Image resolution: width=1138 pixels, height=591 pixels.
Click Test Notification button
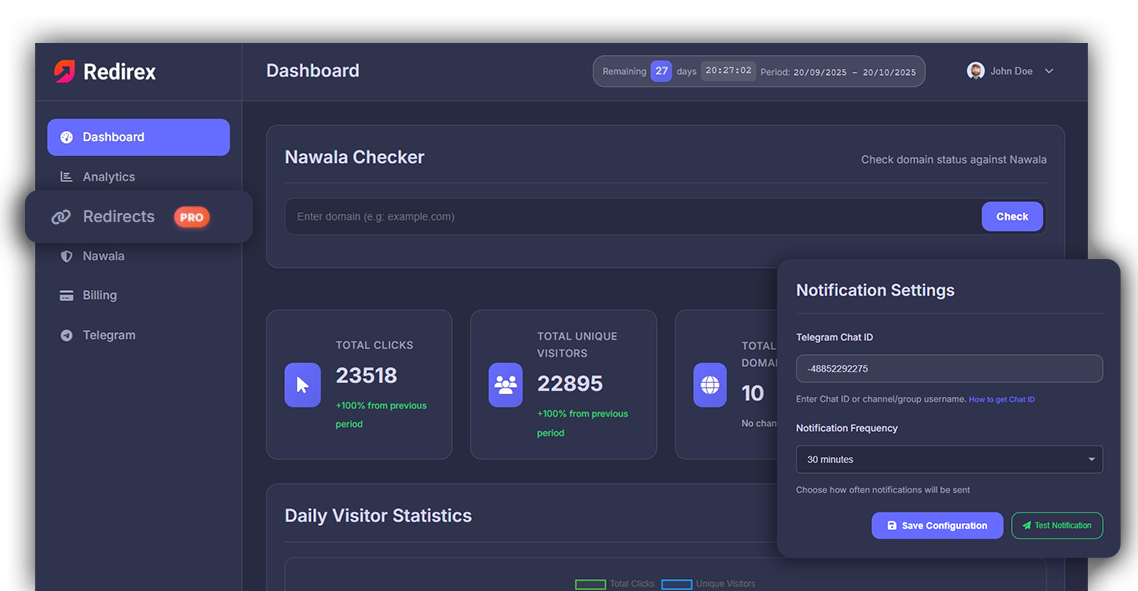coord(1057,525)
